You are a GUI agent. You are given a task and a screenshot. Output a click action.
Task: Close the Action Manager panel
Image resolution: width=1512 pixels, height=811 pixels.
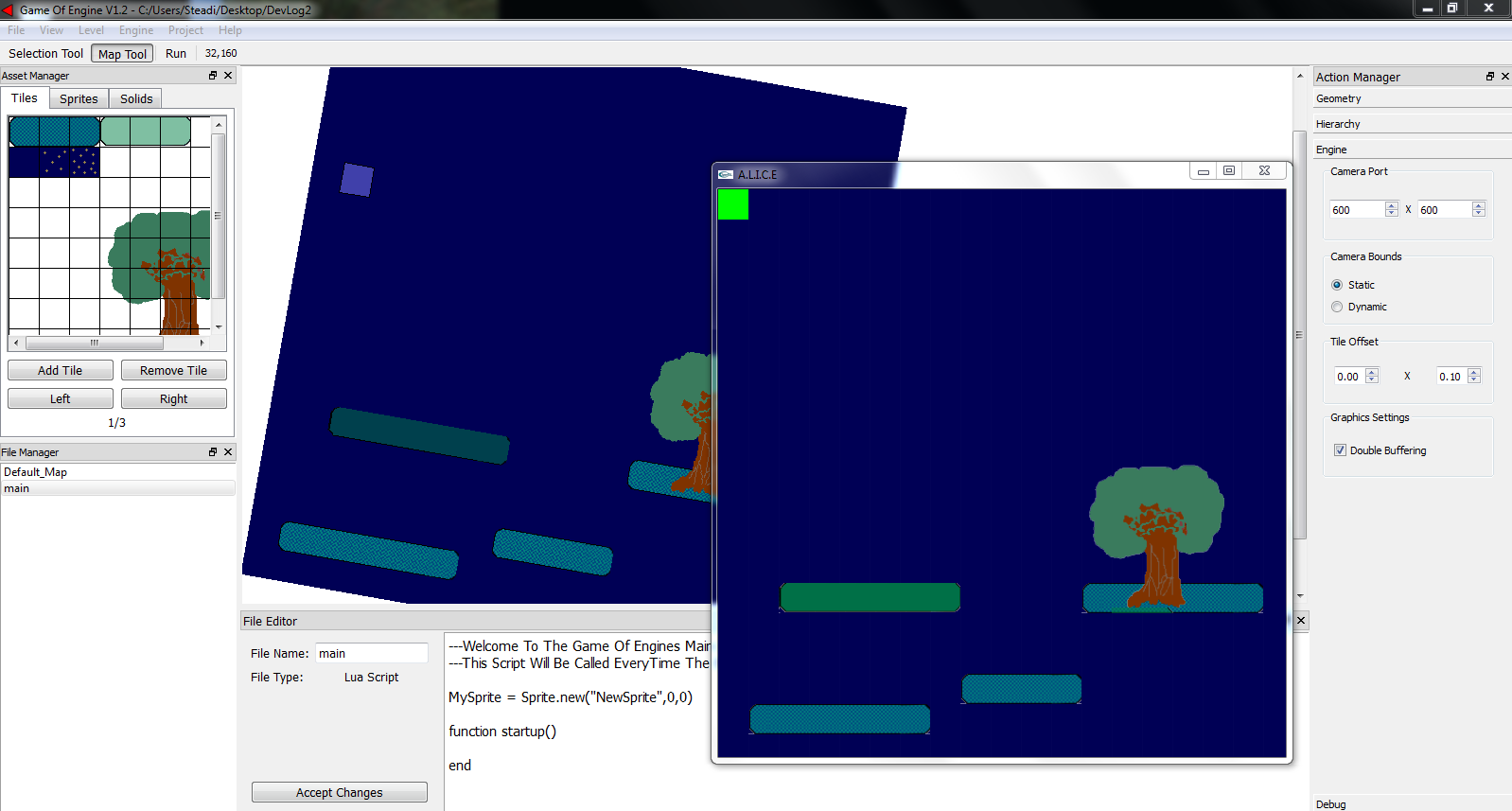coord(1505,77)
